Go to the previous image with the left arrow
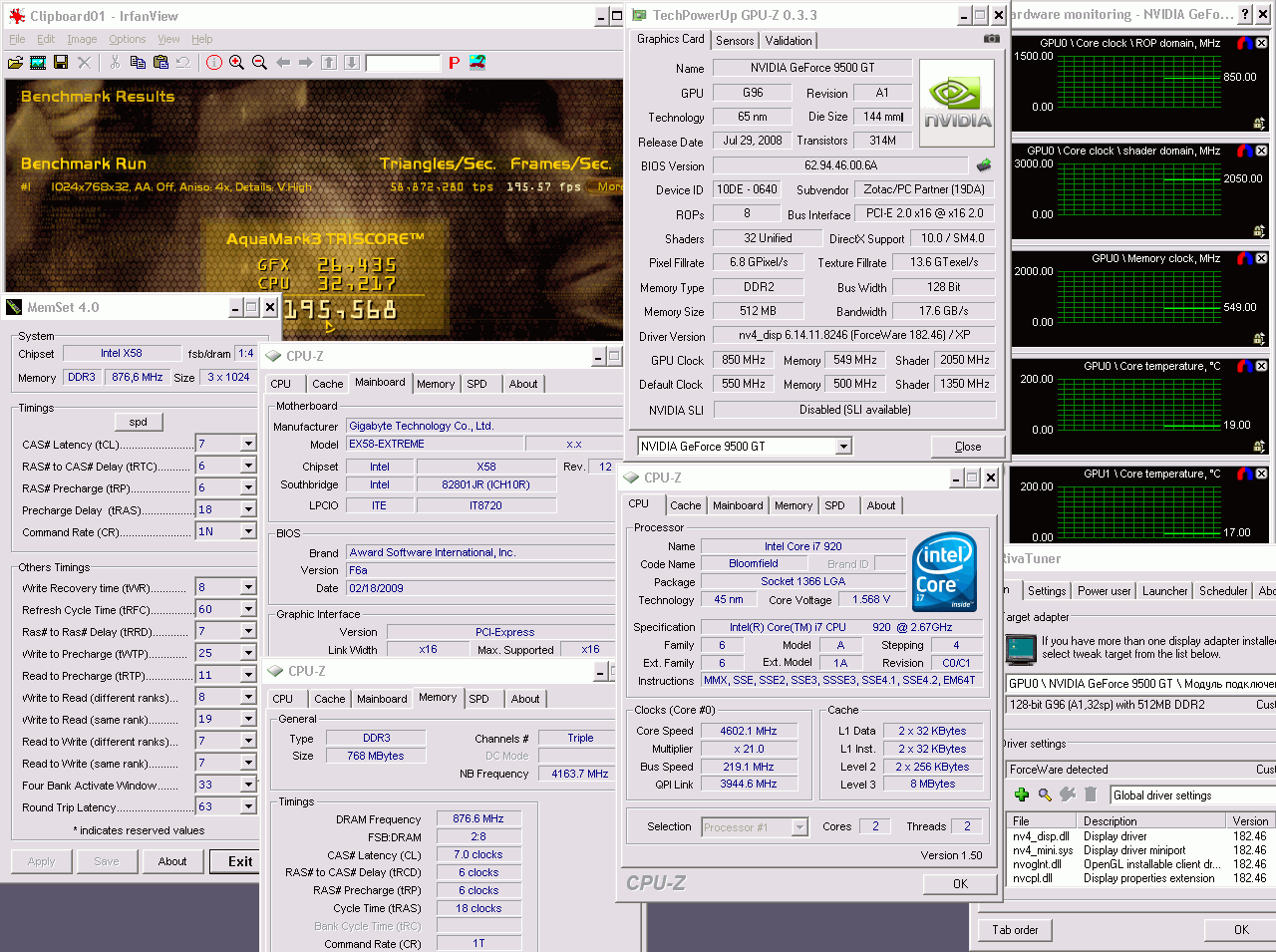This screenshot has height=952, width=1276. 283,62
